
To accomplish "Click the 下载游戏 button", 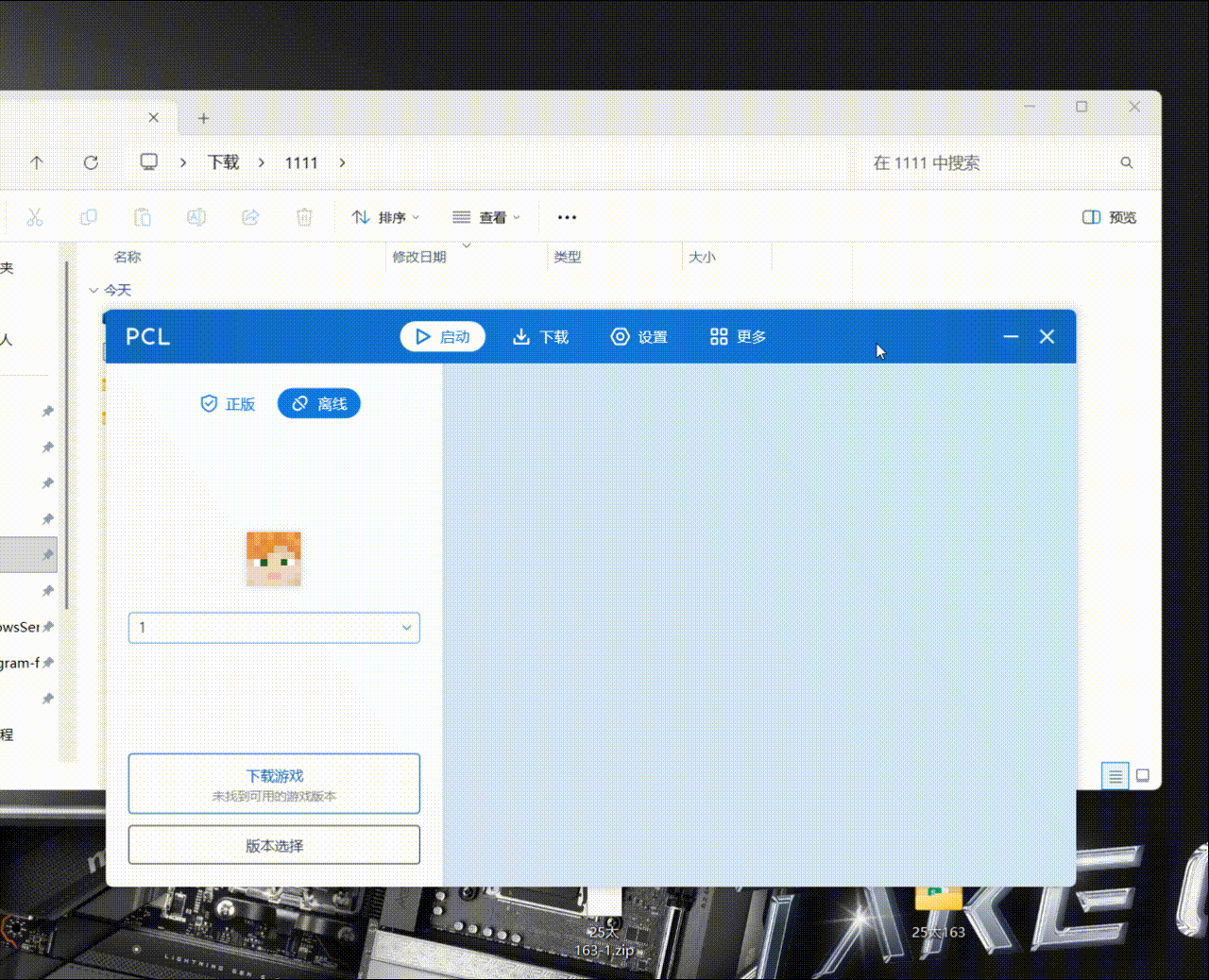I will [274, 784].
